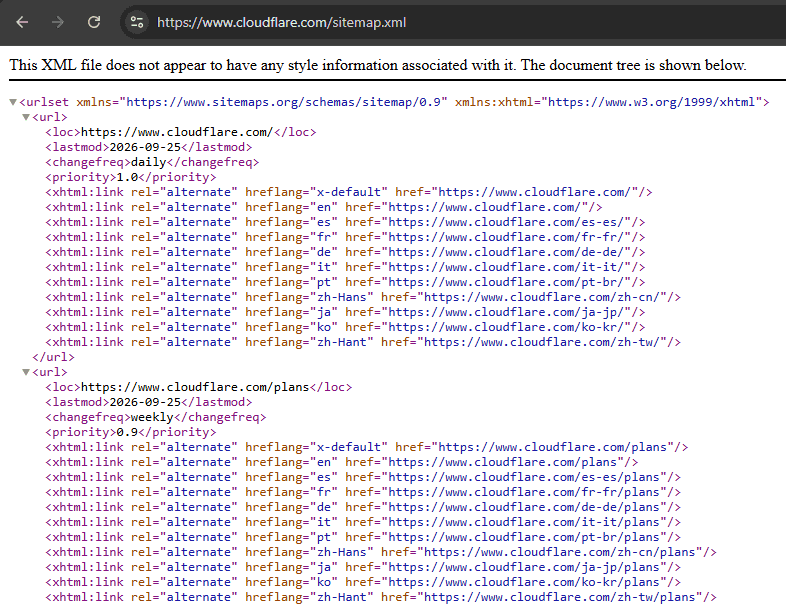
Task: Click the priority value 0.9
Action: pos(127,433)
